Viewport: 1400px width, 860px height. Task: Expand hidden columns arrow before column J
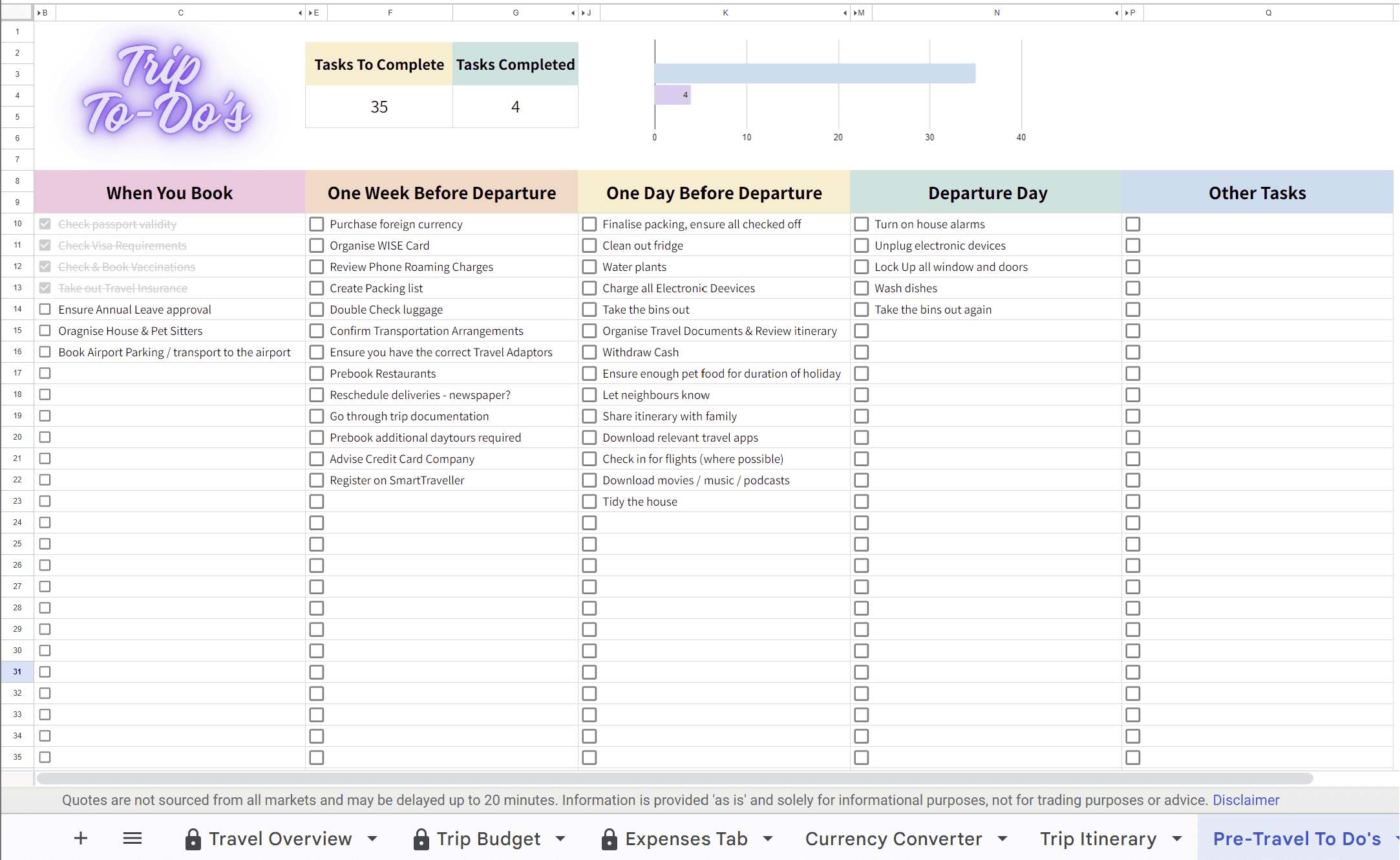coord(583,13)
